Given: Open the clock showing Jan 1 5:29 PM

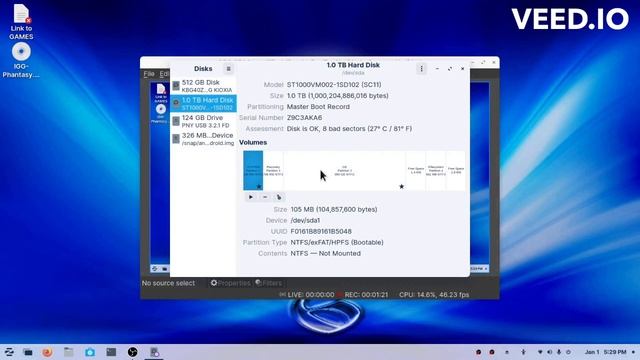Looking at the screenshot, I should pyautogui.click(x=606, y=352).
